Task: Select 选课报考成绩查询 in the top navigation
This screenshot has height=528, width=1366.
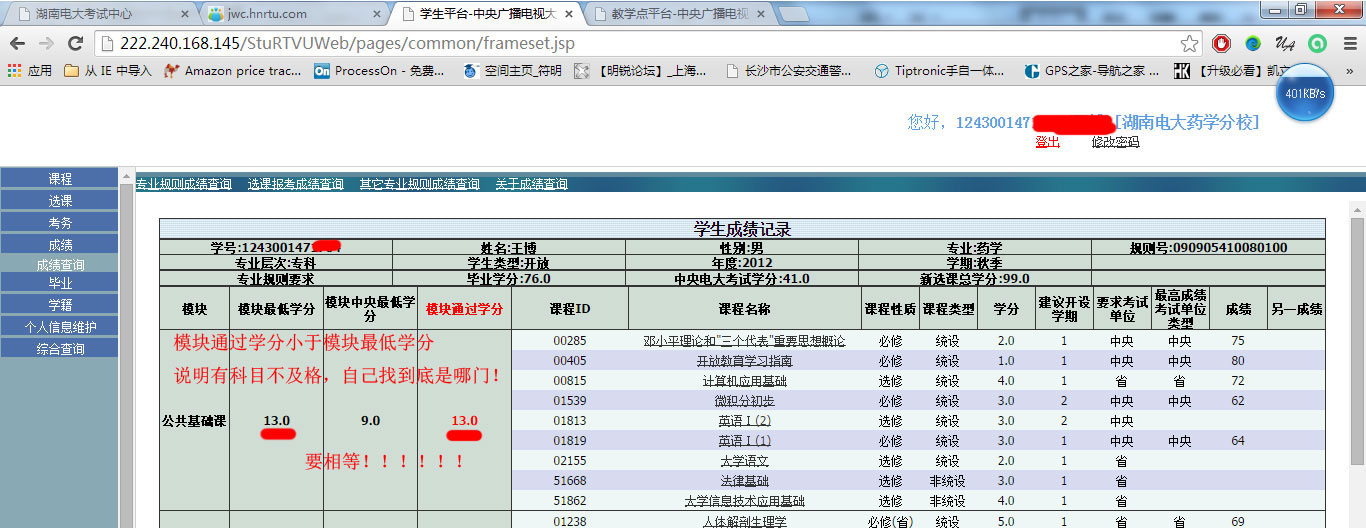Action: click(x=295, y=184)
